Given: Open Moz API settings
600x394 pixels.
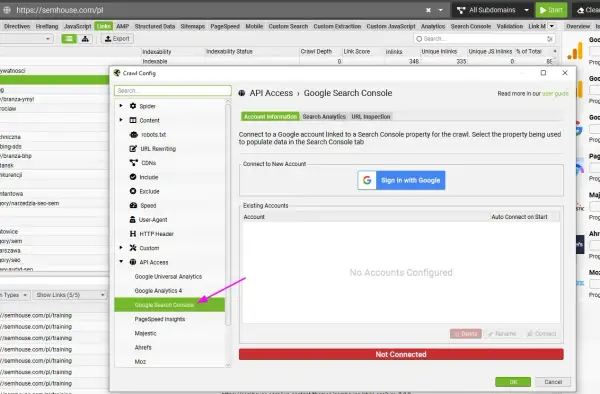Looking at the screenshot, I should point(140,361).
